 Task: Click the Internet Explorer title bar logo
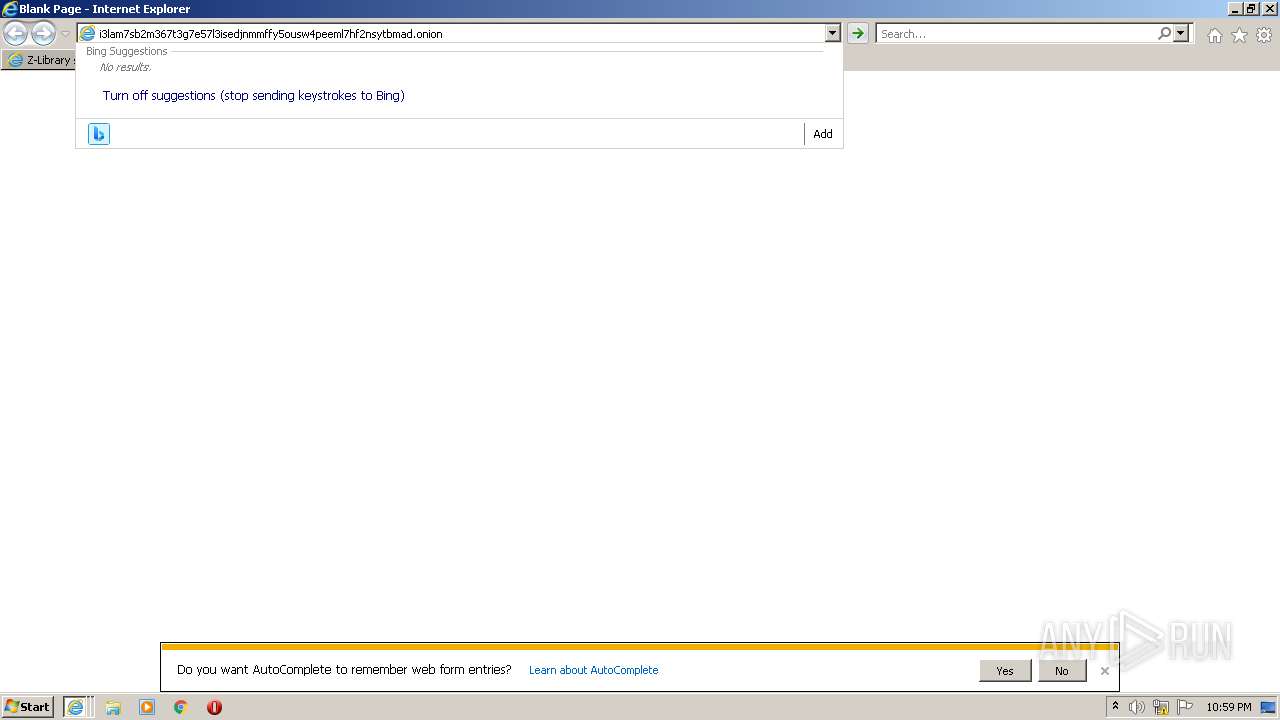10,9
